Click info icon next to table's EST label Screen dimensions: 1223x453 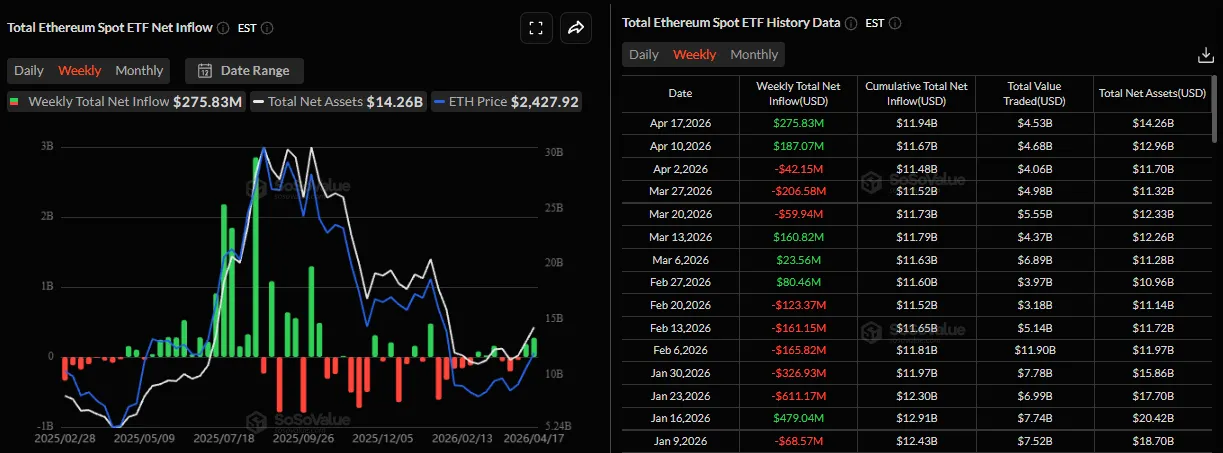point(894,22)
